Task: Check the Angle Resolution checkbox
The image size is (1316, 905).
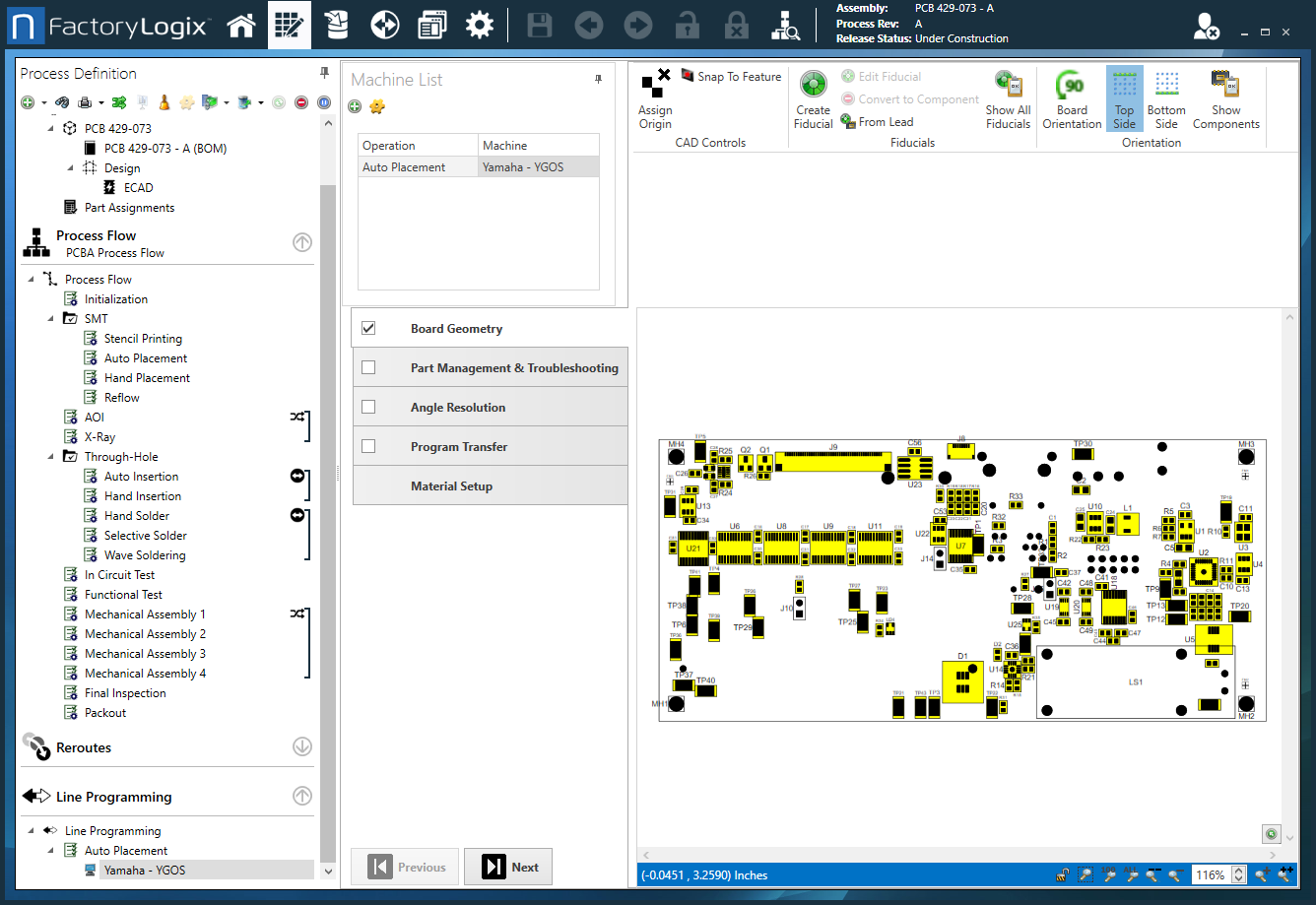Action: coord(368,407)
